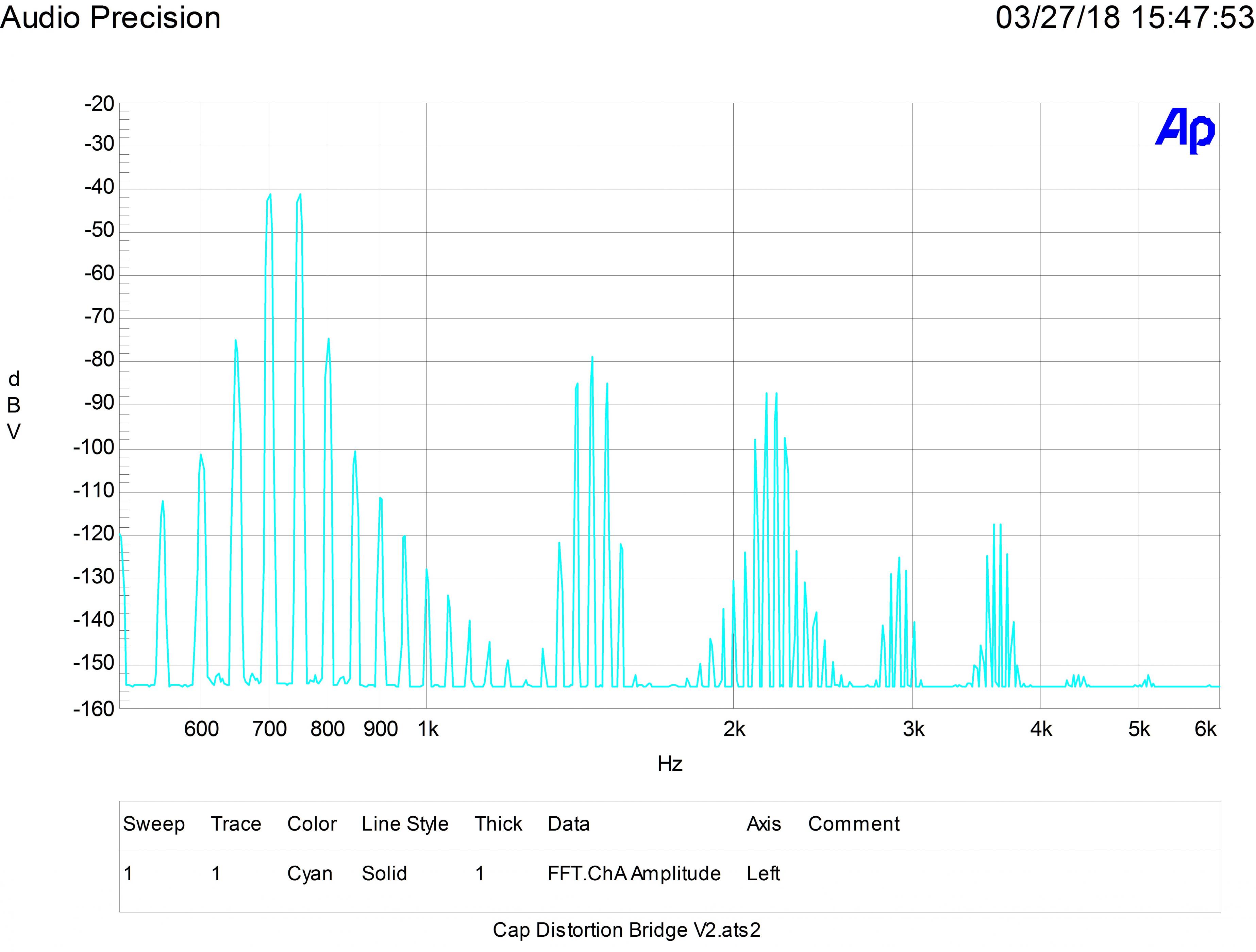Click the '-60' y-axis label
This screenshot has height=952, width=1256.
click(x=99, y=273)
